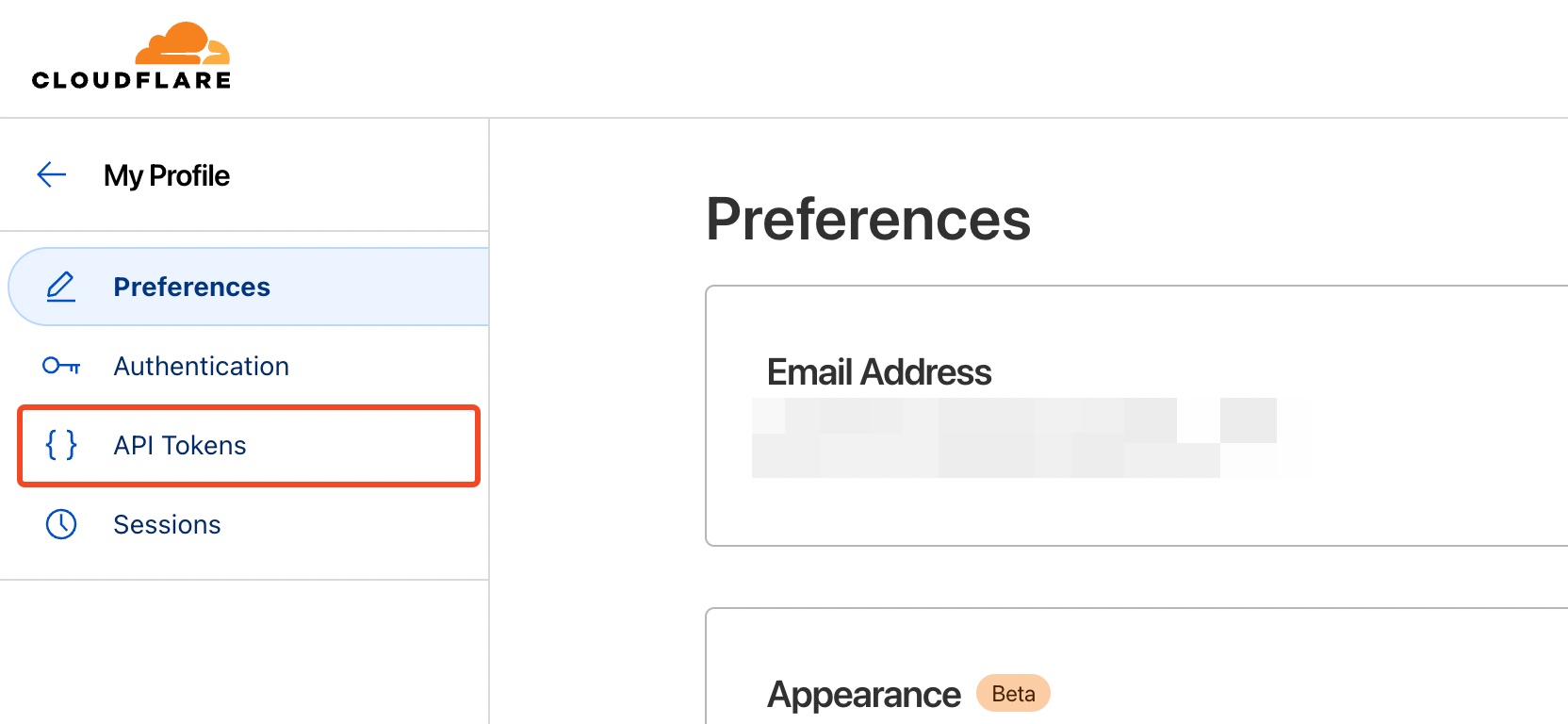Select the key icon for Authentication

pos(61,366)
